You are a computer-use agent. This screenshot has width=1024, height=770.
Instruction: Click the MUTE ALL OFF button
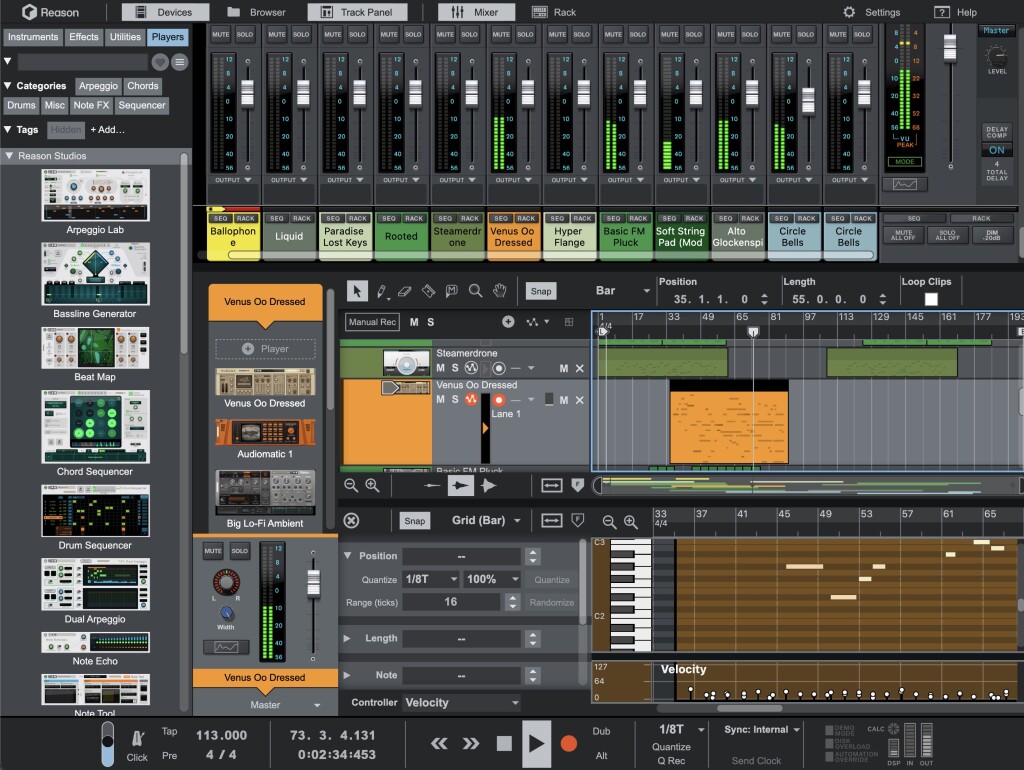pyautogui.click(x=904, y=235)
